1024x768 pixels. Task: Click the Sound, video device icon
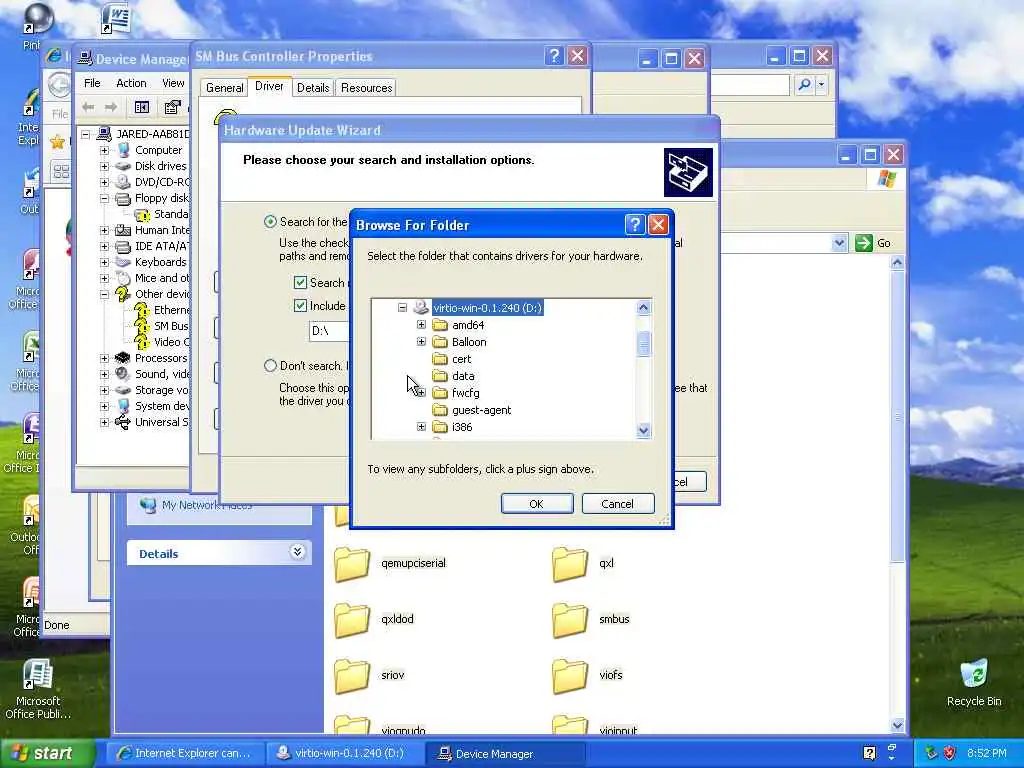tap(123, 374)
